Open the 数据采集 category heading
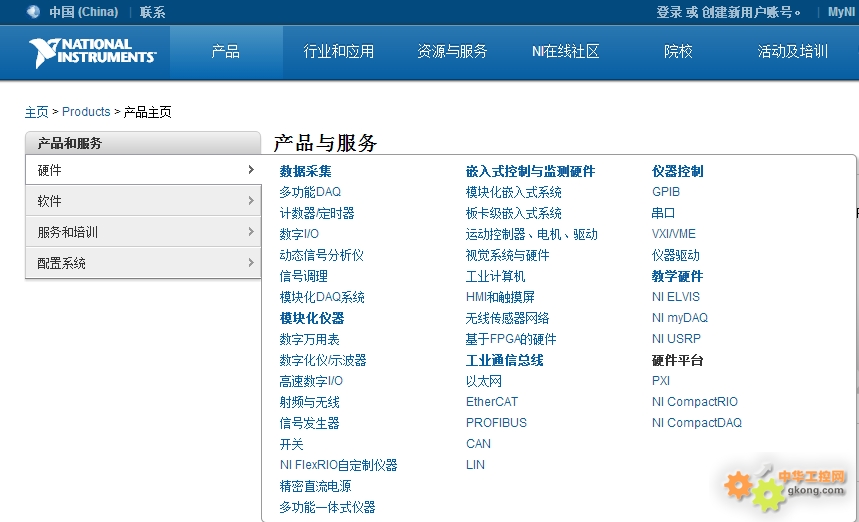The image size is (859, 522). (x=305, y=171)
